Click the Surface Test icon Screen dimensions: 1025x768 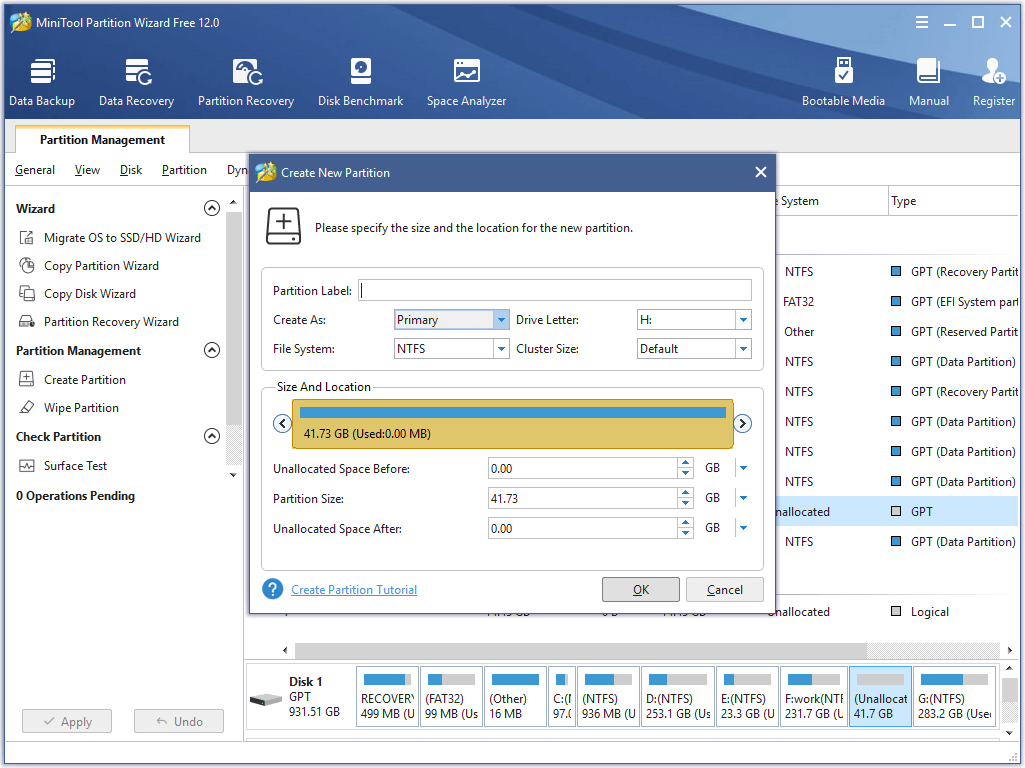pos(27,465)
